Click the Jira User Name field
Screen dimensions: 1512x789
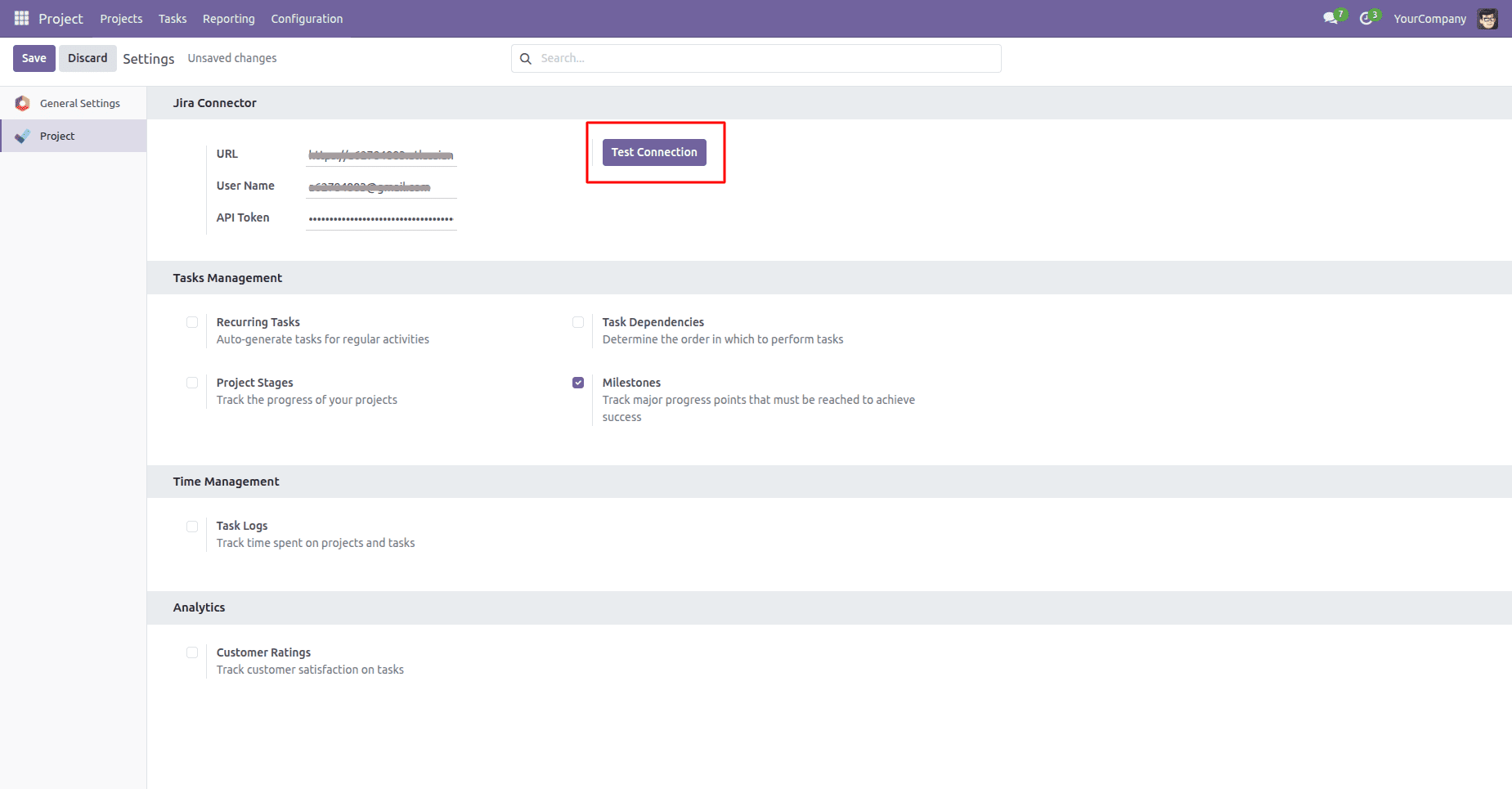(381, 186)
